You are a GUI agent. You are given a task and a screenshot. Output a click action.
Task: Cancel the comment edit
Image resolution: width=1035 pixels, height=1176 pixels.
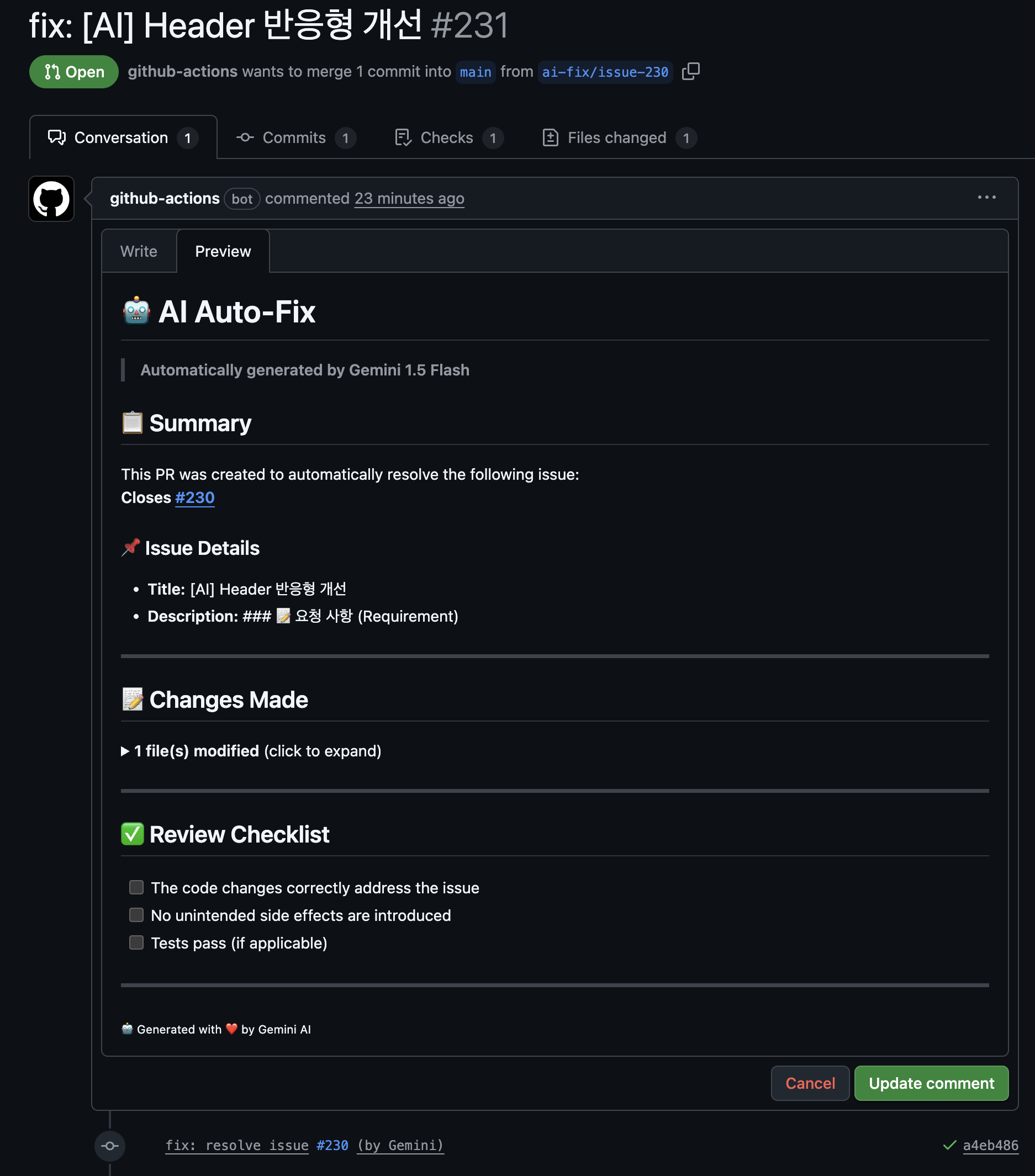coord(809,1083)
